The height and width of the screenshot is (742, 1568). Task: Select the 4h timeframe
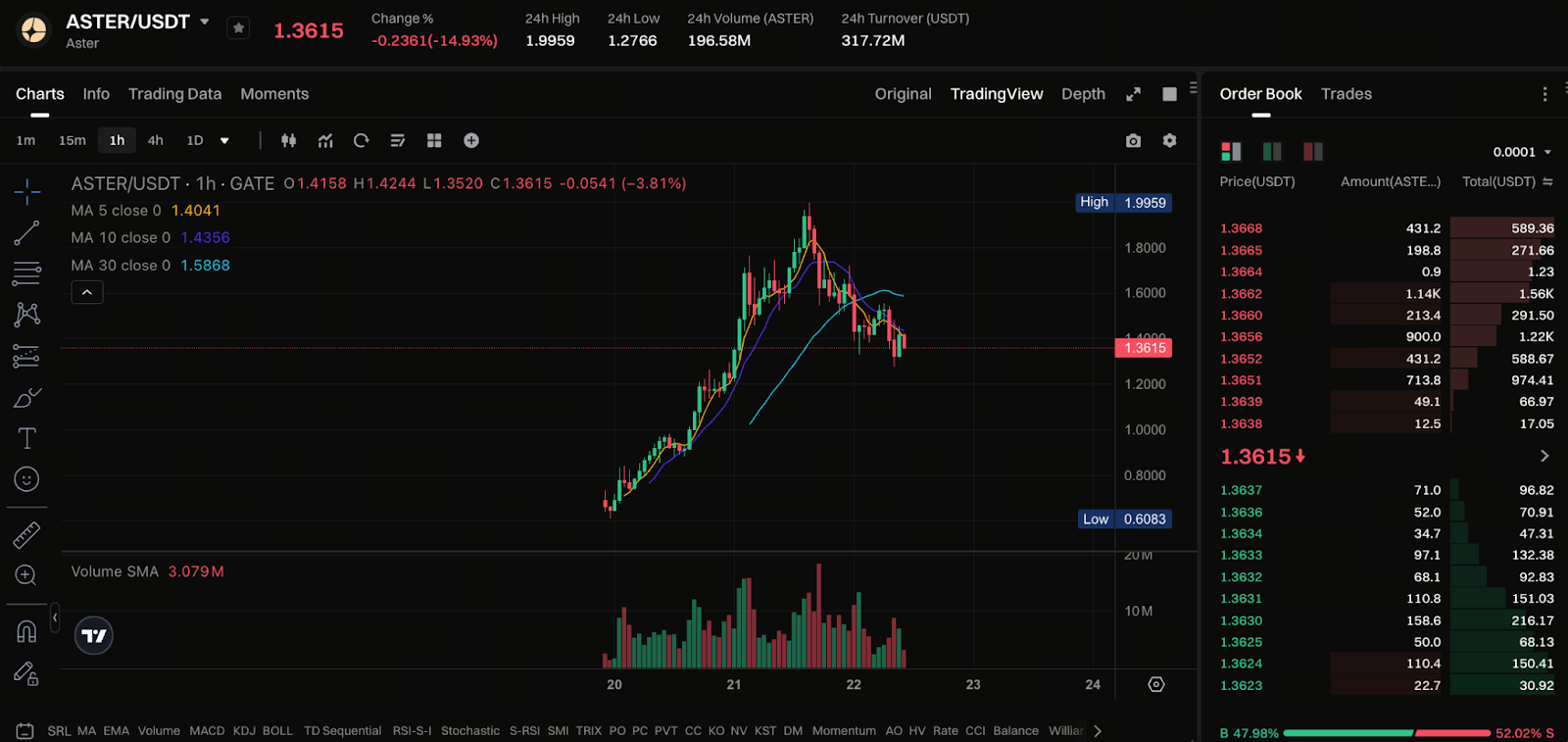(x=156, y=140)
